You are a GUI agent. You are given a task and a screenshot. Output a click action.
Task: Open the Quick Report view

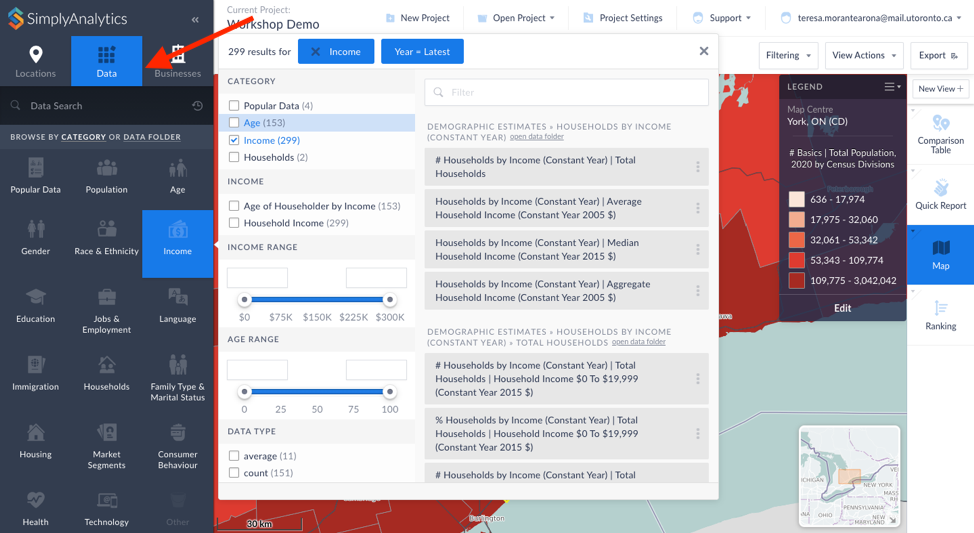tap(940, 194)
